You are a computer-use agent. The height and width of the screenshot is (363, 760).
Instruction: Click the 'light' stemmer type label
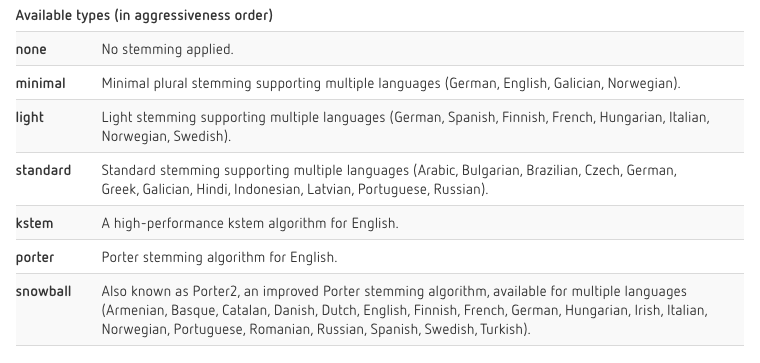30,118
